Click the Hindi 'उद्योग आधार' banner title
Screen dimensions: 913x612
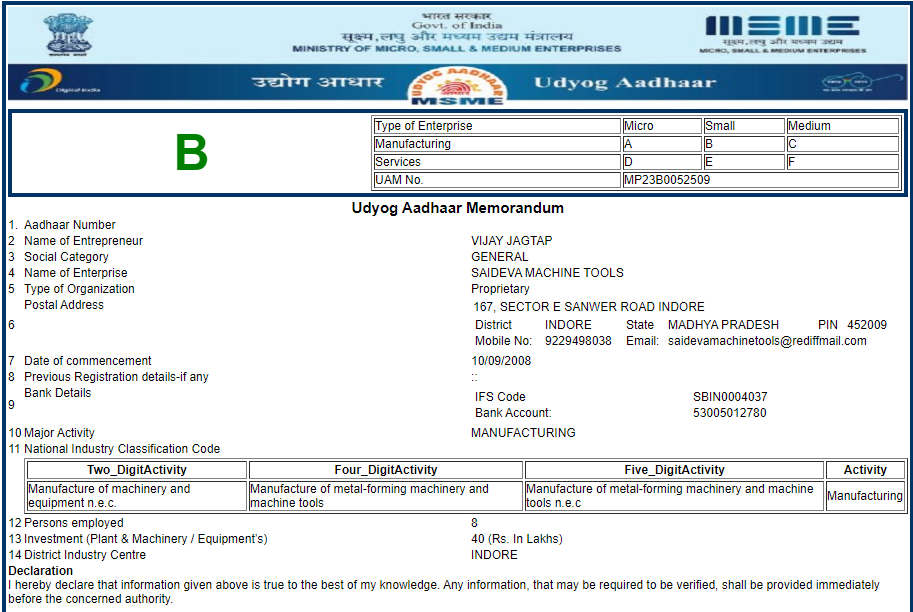[x=317, y=83]
